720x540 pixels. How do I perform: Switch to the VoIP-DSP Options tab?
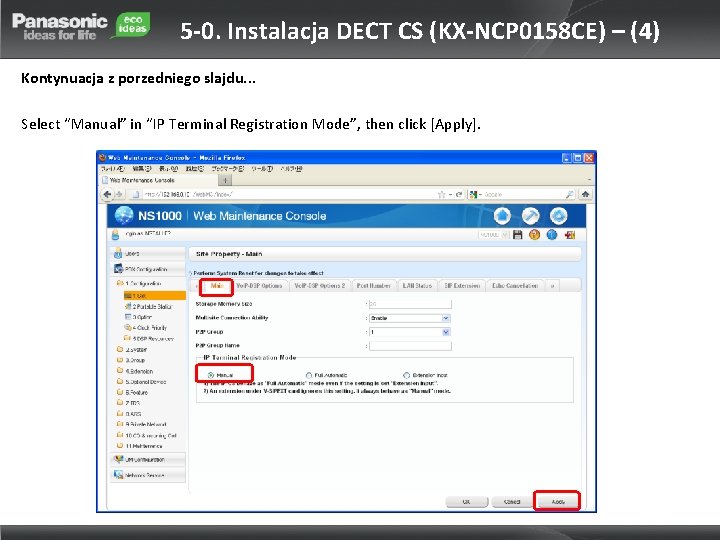[259, 286]
